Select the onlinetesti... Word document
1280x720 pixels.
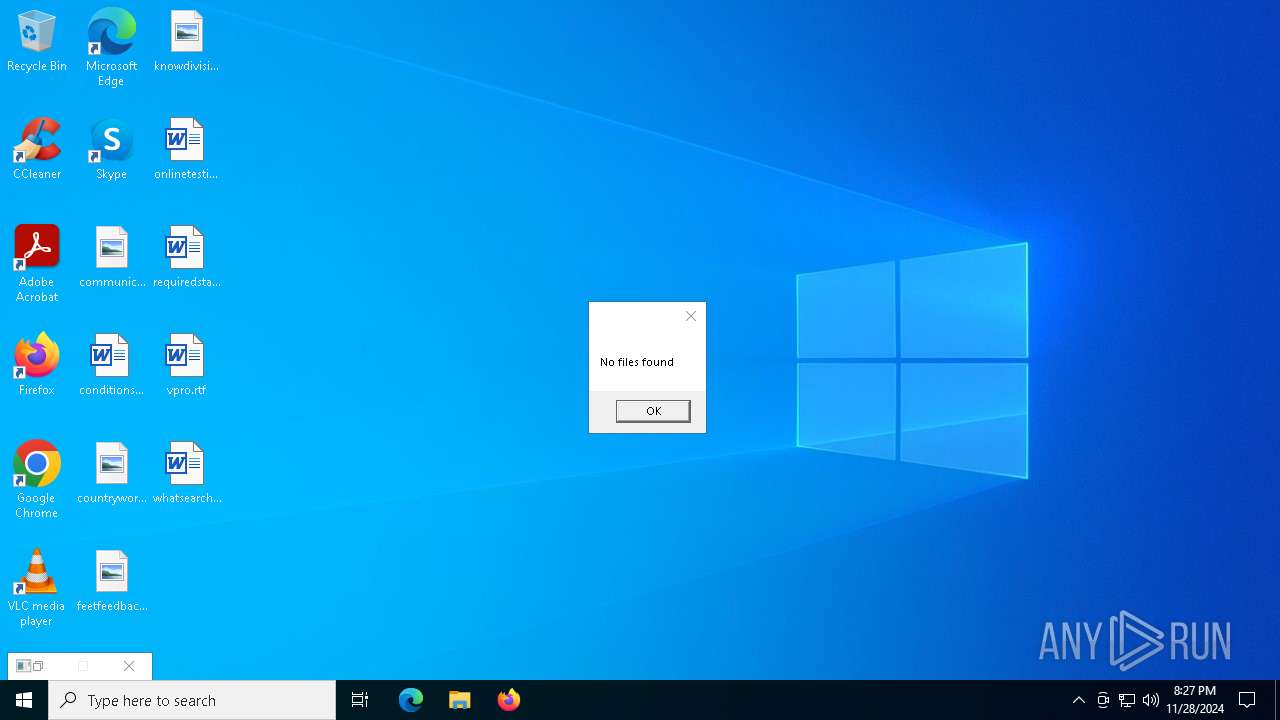pyautogui.click(x=186, y=149)
